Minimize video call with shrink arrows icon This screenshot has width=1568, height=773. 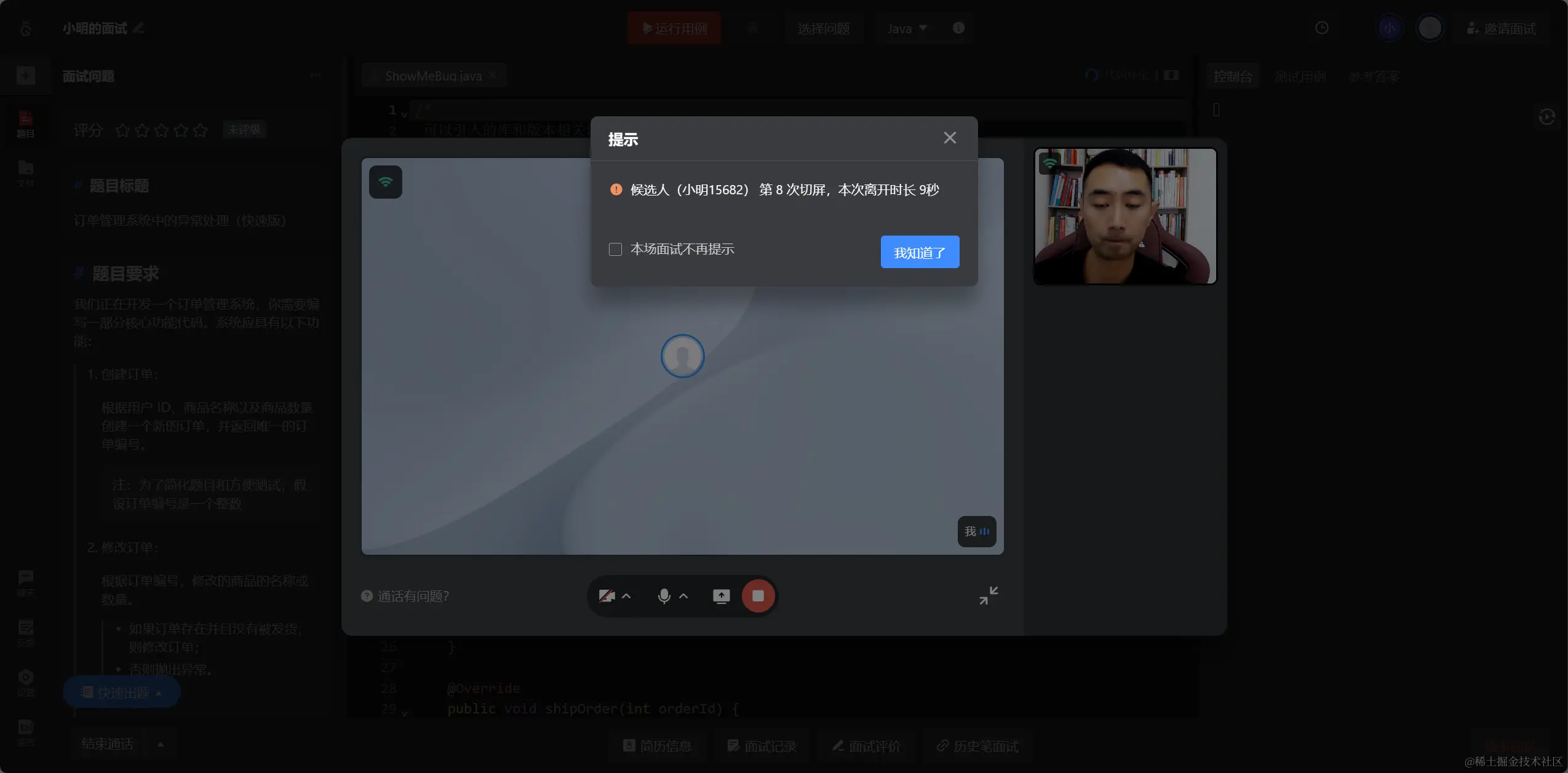pos(989,595)
